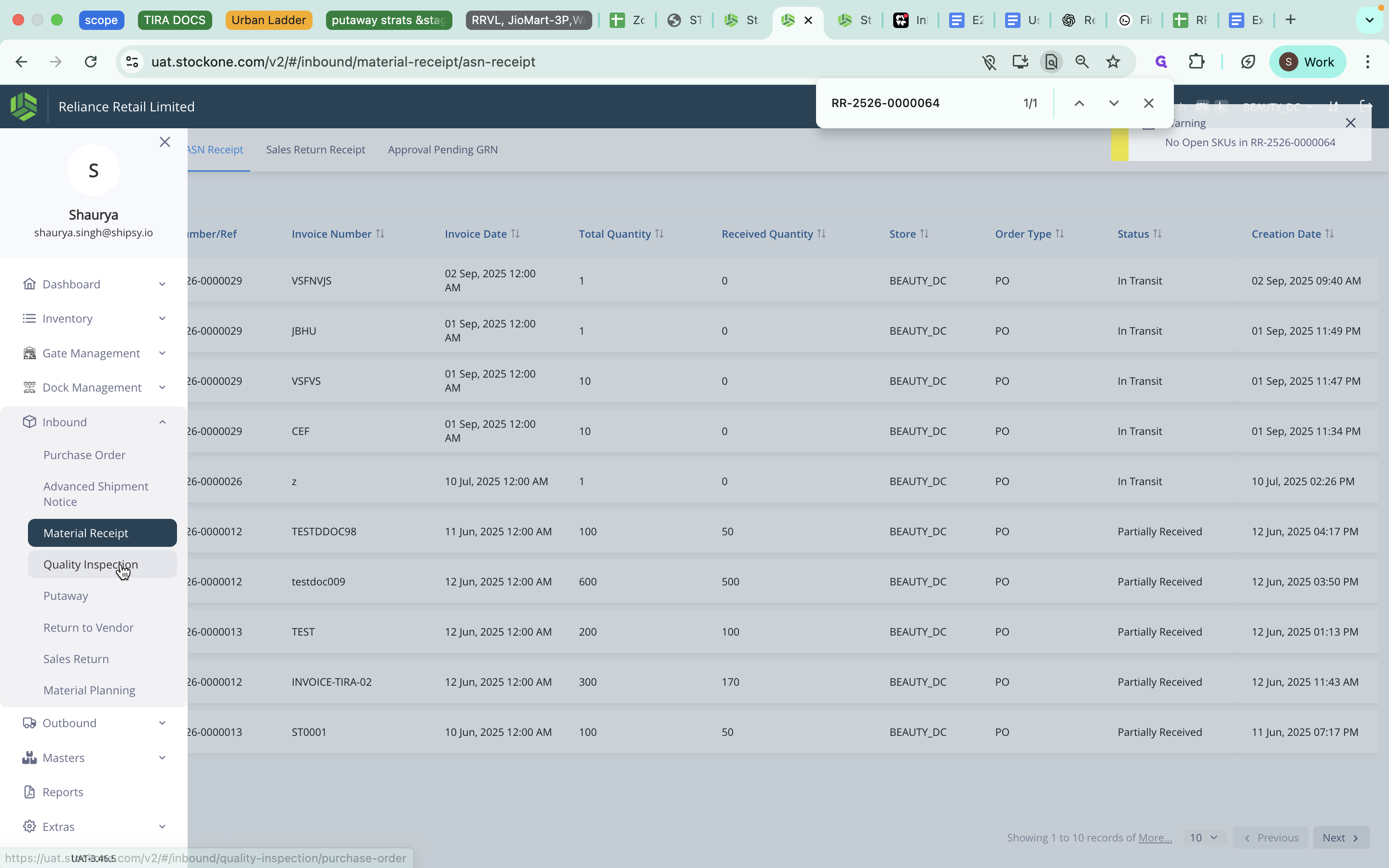Collapse the Inbound menu section
Screen dimensions: 1389x868
point(163,422)
